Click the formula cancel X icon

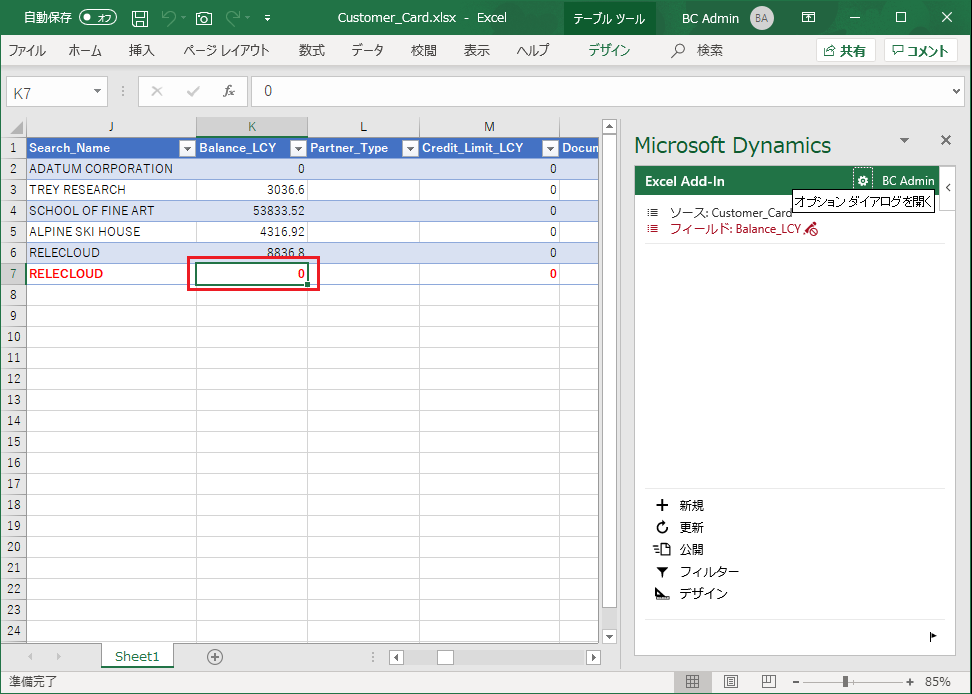157,92
